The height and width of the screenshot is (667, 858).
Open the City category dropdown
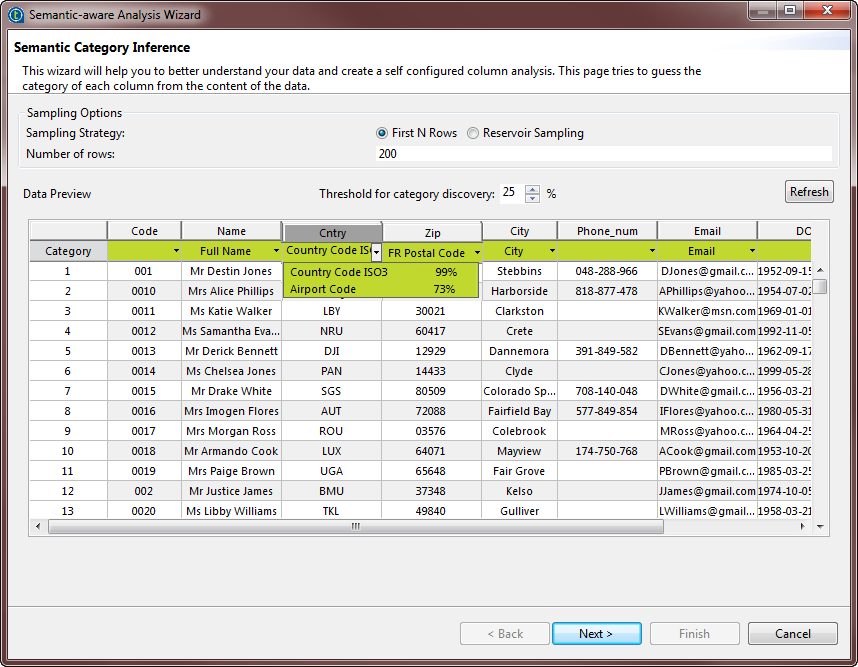[552, 251]
